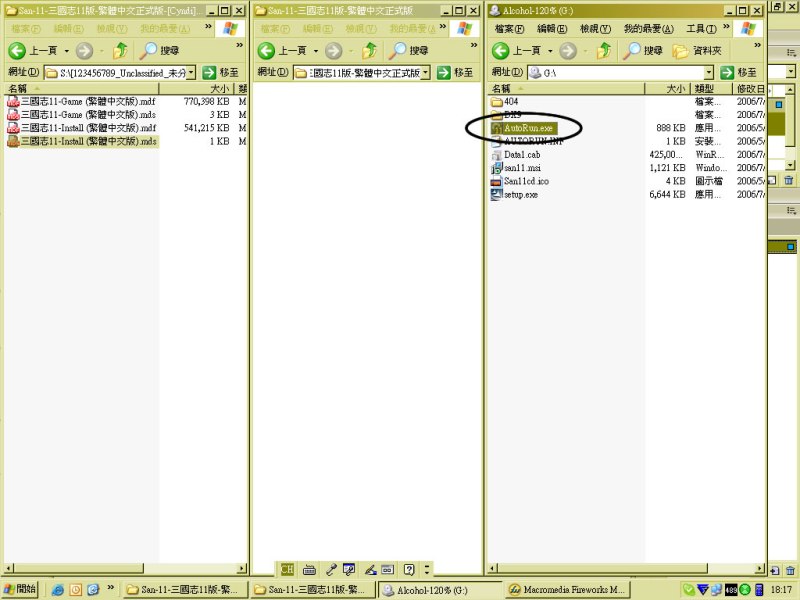This screenshot has width=800, height=600.
Task: Open address dropdown showing S:\[123456789_Unclassified path
Action: (x=191, y=73)
